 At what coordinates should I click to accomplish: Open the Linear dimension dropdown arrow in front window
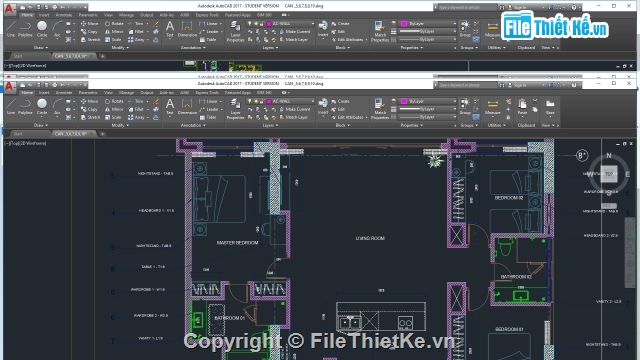tap(221, 101)
